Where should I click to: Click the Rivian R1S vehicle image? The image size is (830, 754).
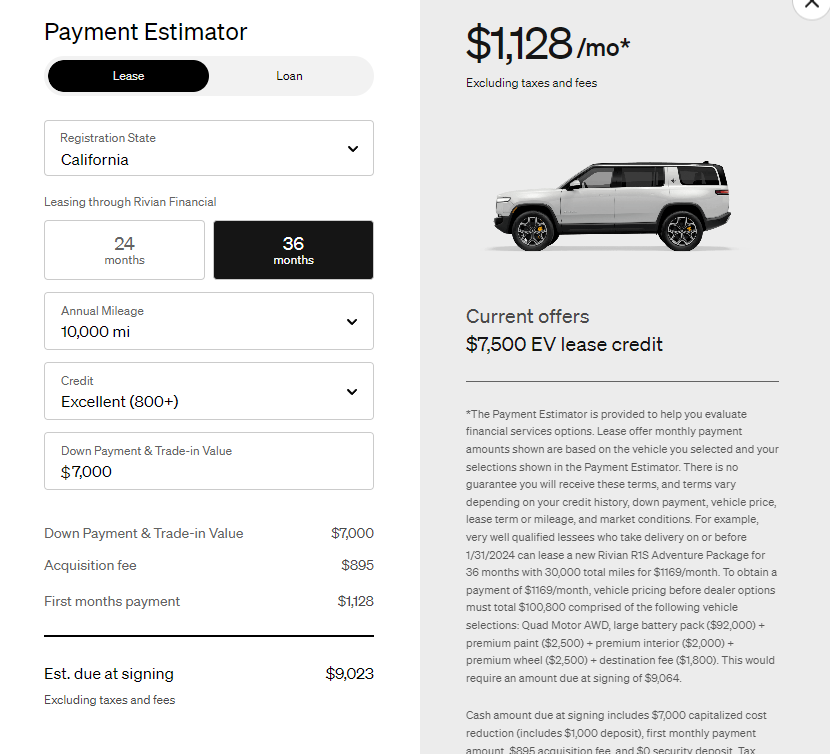pyautogui.click(x=617, y=206)
